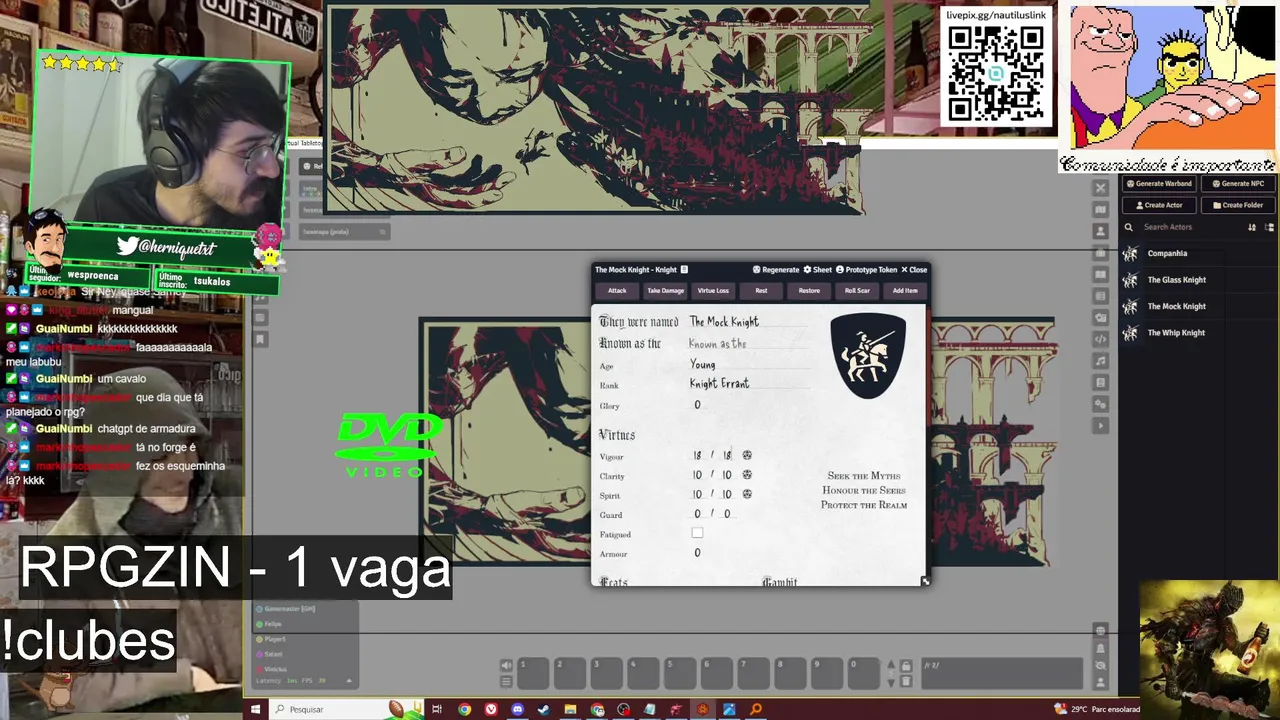
Task: Click the Take Damage button
Action: tap(665, 291)
